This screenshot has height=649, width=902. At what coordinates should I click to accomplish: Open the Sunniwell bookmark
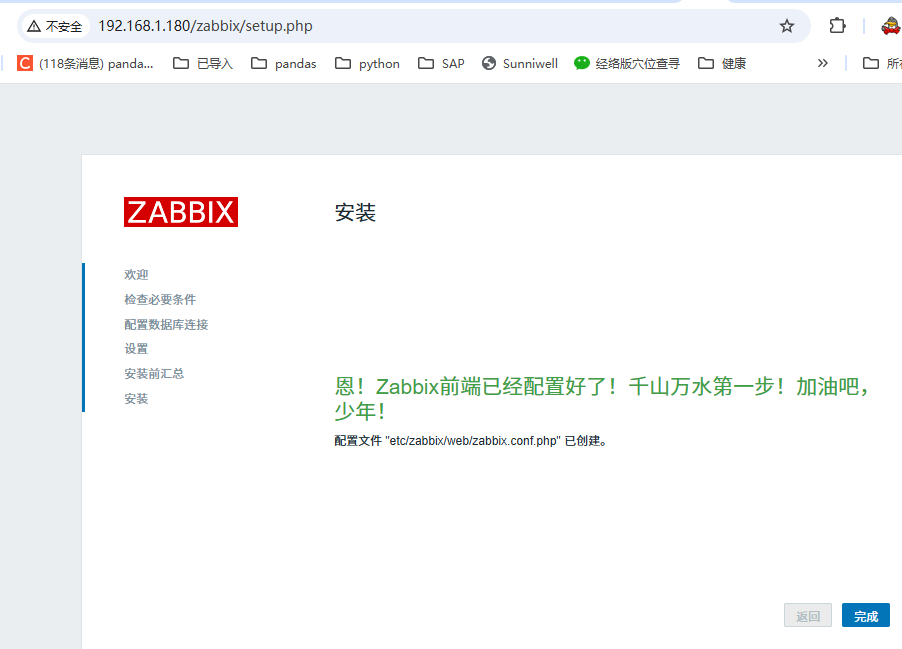[519, 63]
